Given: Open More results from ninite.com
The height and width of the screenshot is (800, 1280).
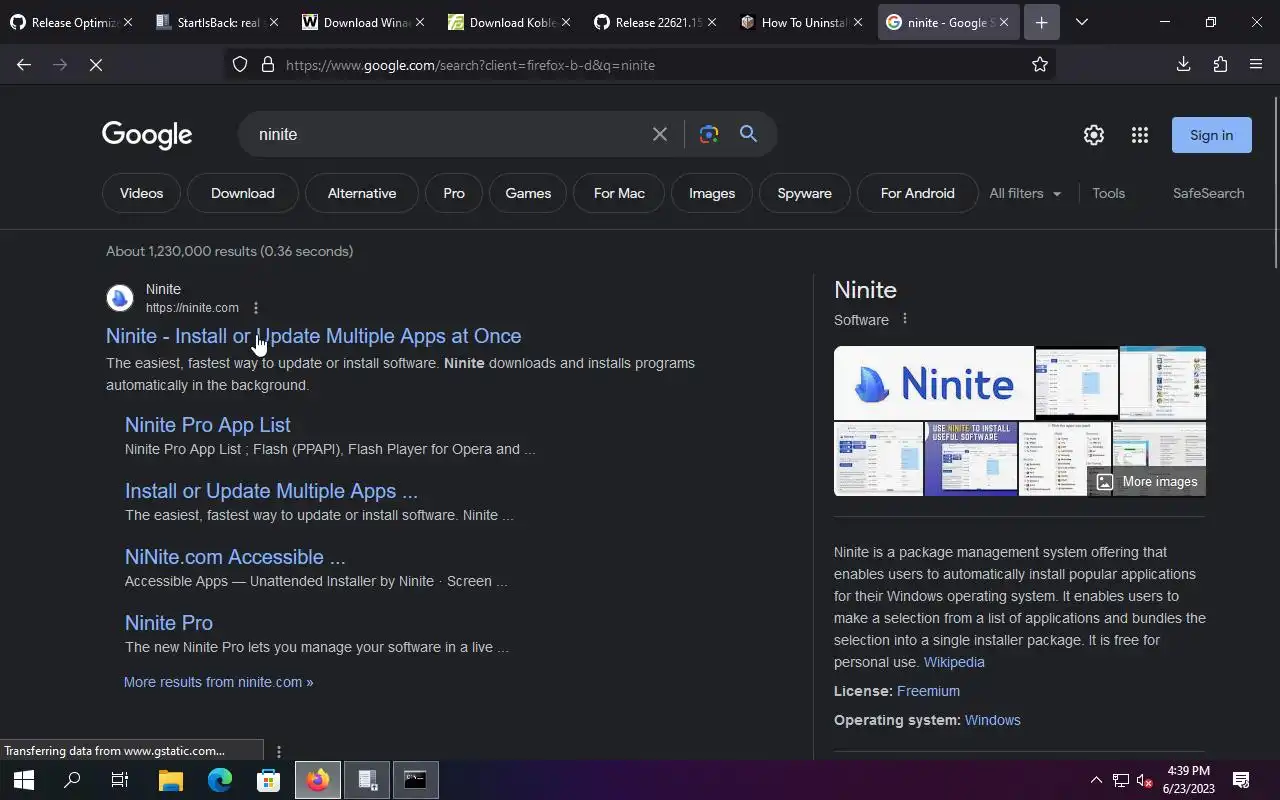Looking at the screenshot, I should [219, 682].
